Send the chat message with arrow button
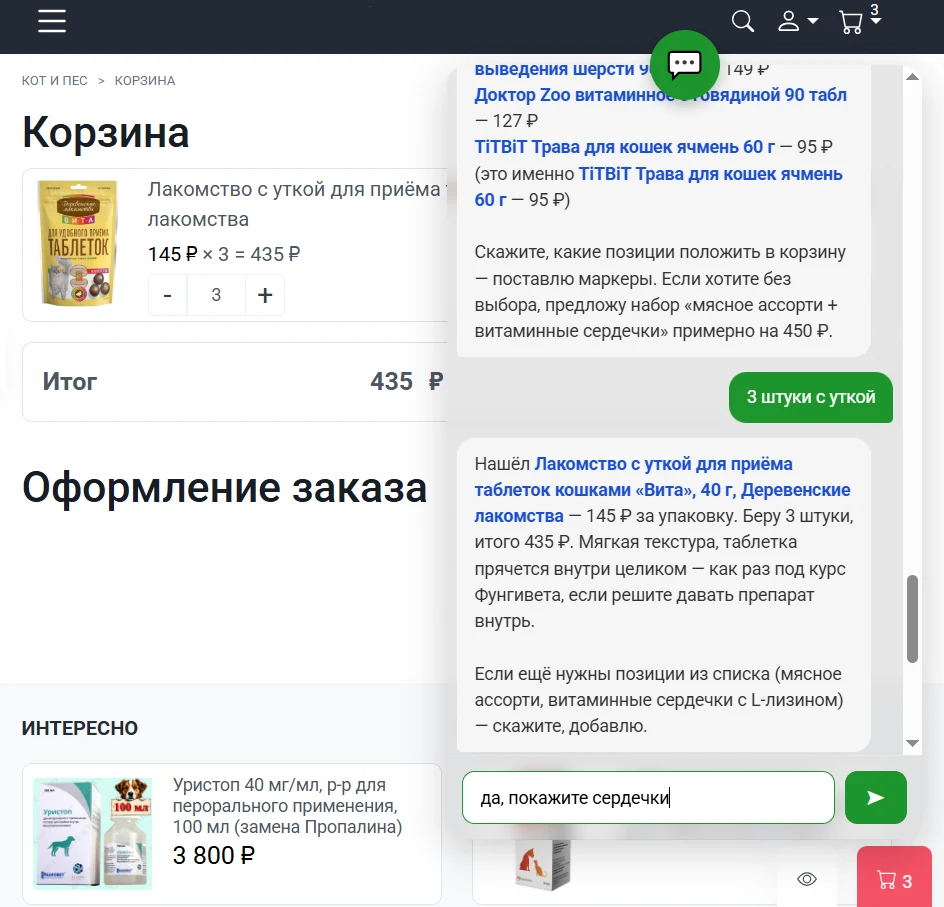The image size is (944, 907). click(x=875, y=797)
